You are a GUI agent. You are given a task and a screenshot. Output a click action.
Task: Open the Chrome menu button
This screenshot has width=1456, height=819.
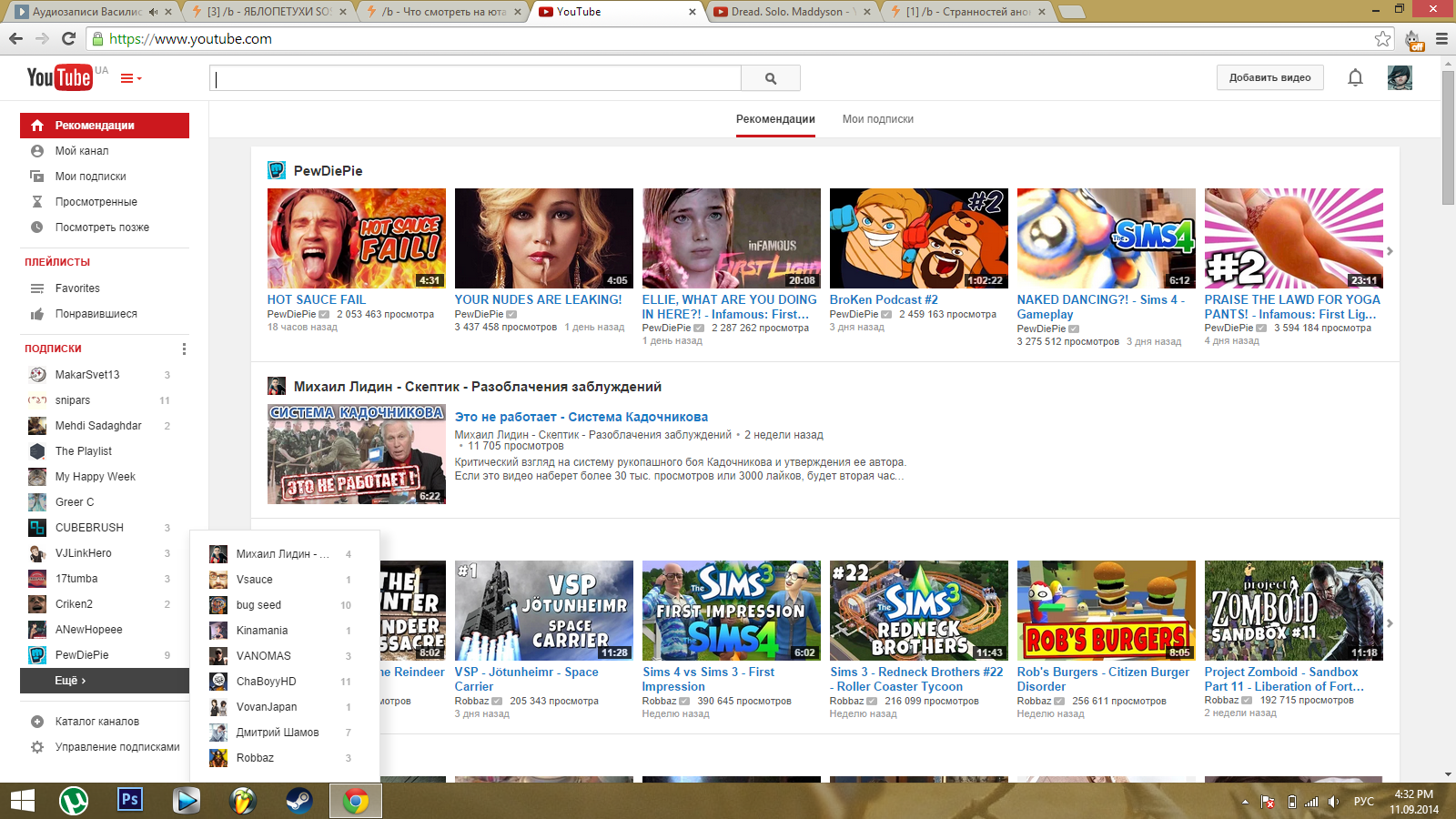1441,38
